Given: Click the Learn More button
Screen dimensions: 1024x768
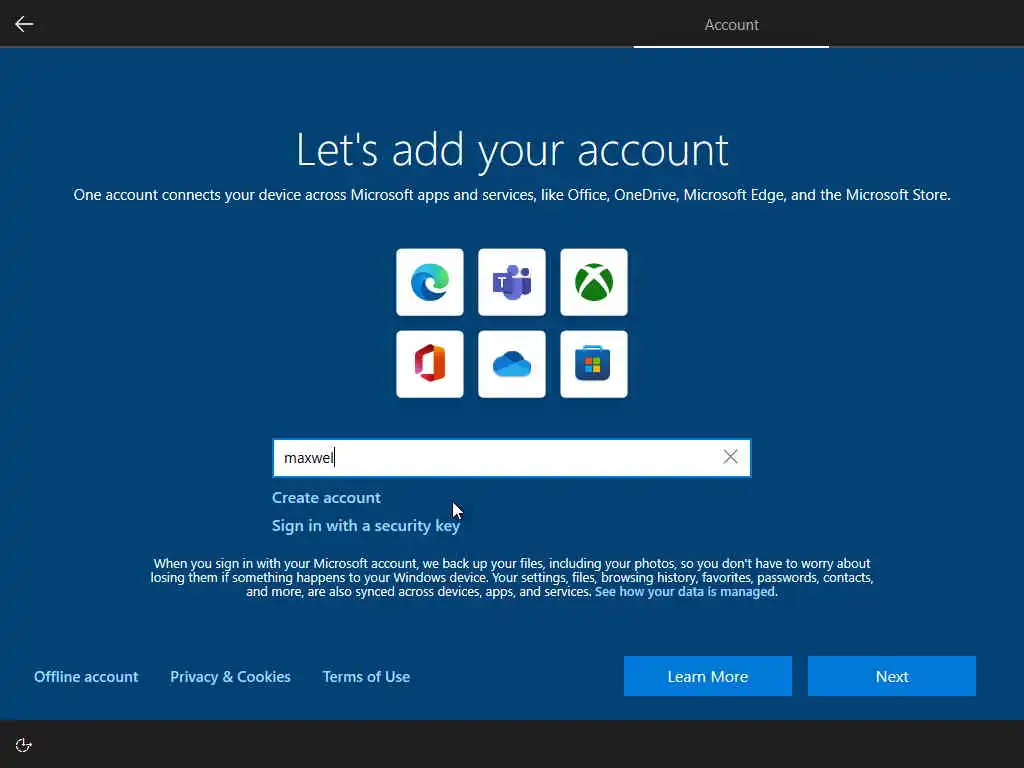Looking at the screenshot, I should click(707, 676).
